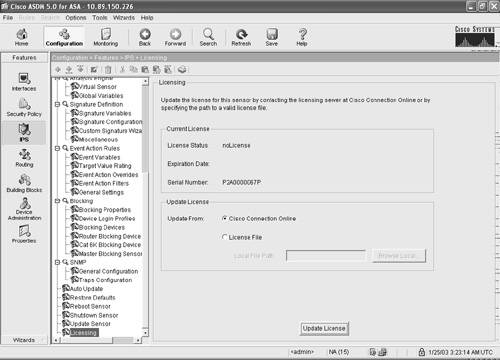
Task: Click the Edit icon in the IPS toolbar
Action: pos(94,69)
